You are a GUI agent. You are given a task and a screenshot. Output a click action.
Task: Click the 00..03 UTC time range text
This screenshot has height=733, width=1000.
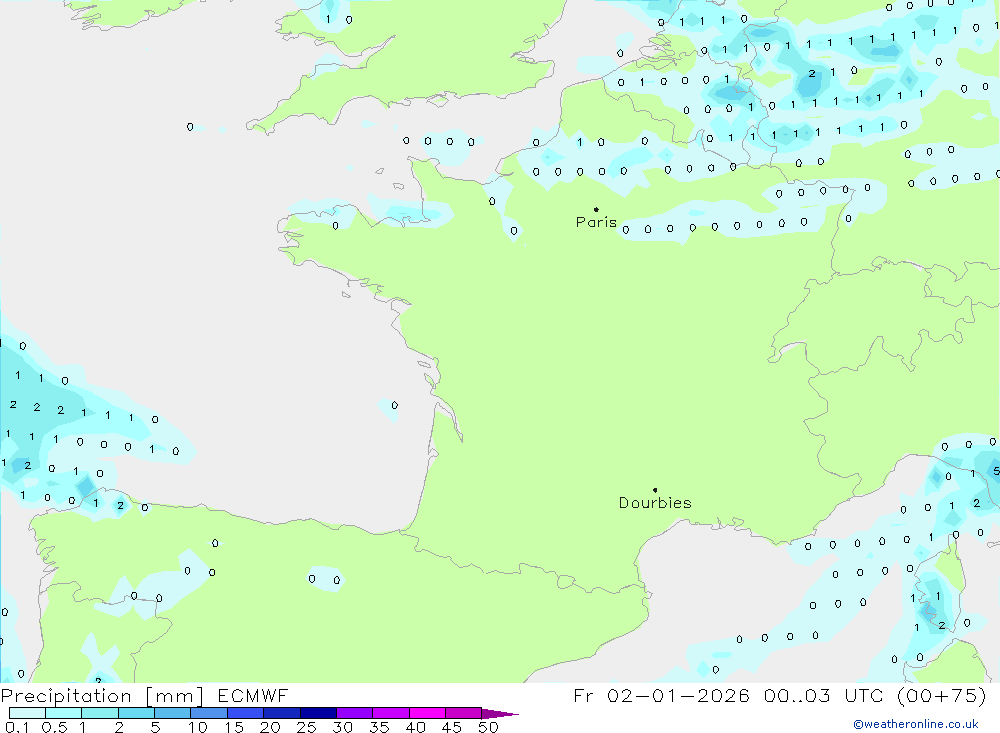pos(825,695)
